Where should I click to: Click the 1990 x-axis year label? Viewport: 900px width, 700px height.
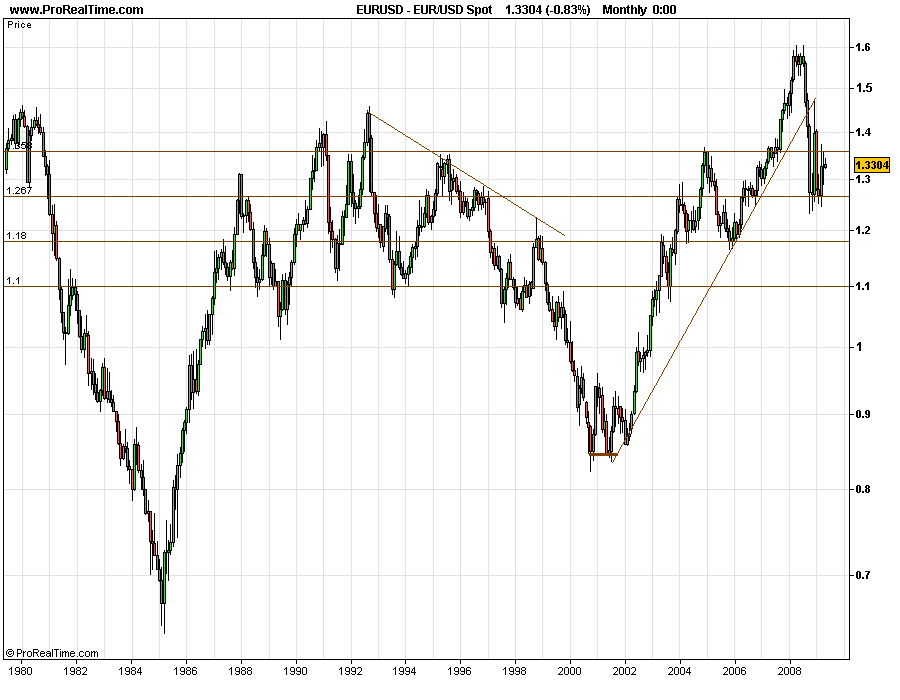pos(296,671)
